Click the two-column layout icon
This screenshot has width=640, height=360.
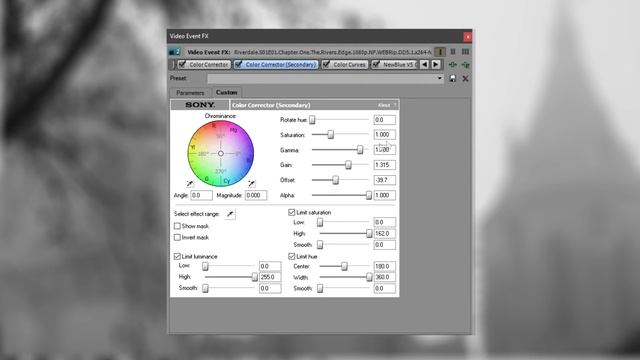pos(453,52)
